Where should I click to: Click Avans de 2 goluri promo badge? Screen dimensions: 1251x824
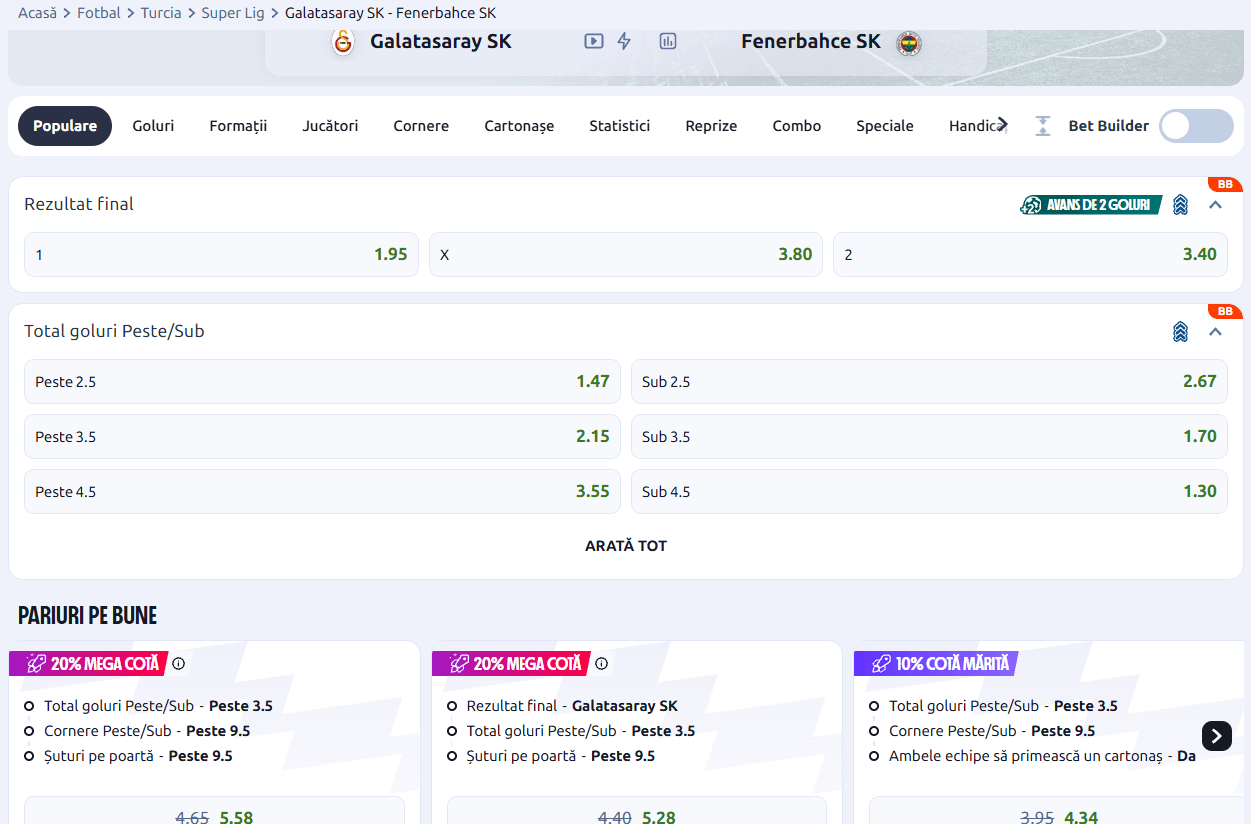[x=1091, y=205]
